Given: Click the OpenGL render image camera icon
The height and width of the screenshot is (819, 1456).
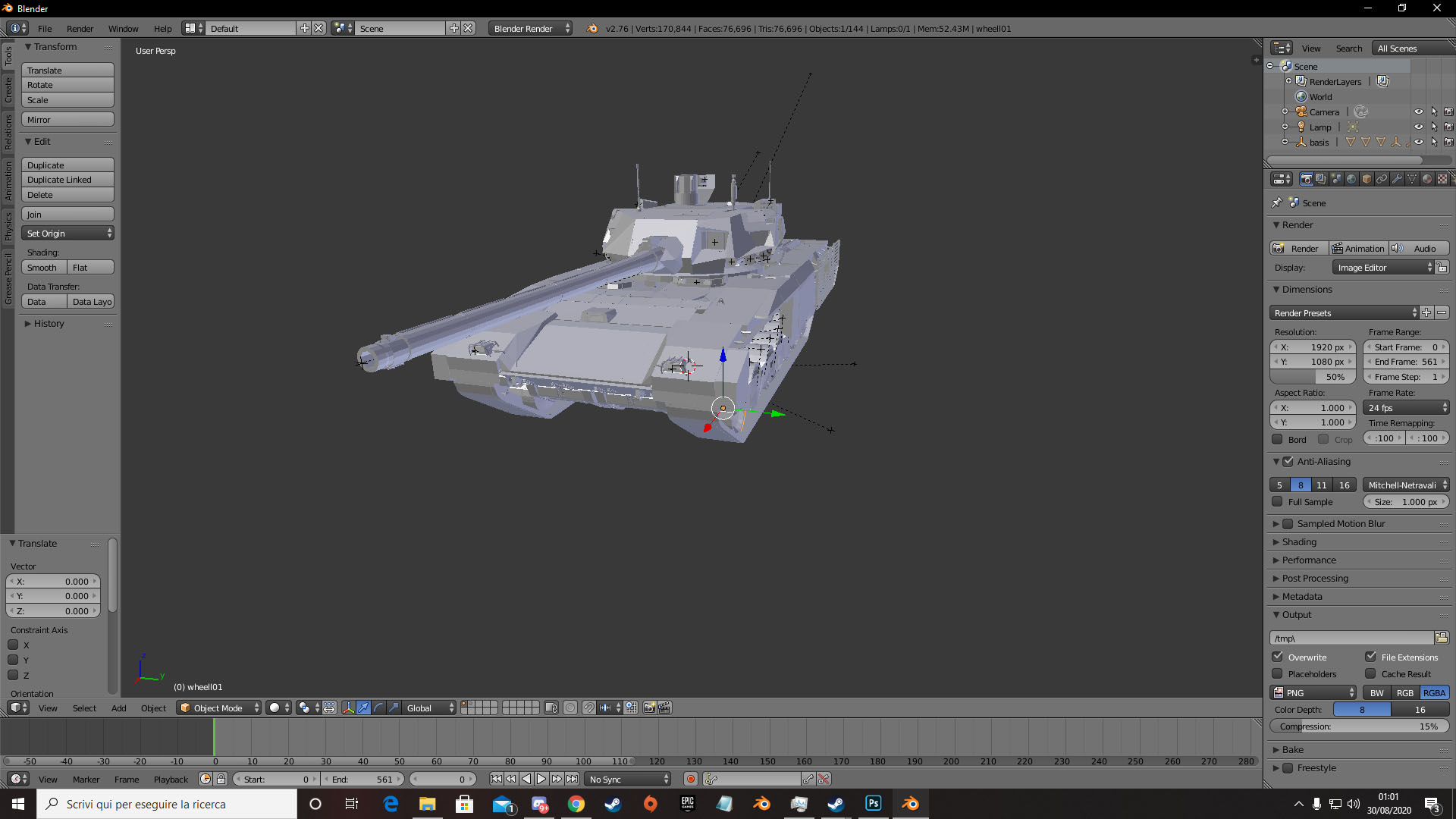Looking at the screenshot, I should click(x=649, y=708).
